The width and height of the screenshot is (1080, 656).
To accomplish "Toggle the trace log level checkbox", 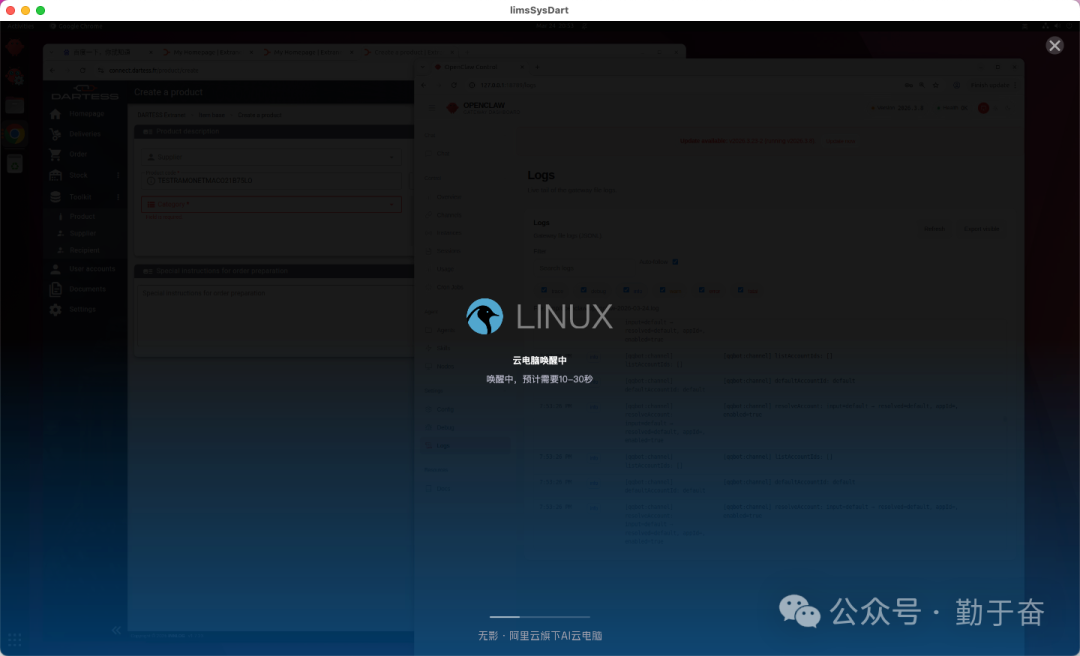I will (544, 290).
